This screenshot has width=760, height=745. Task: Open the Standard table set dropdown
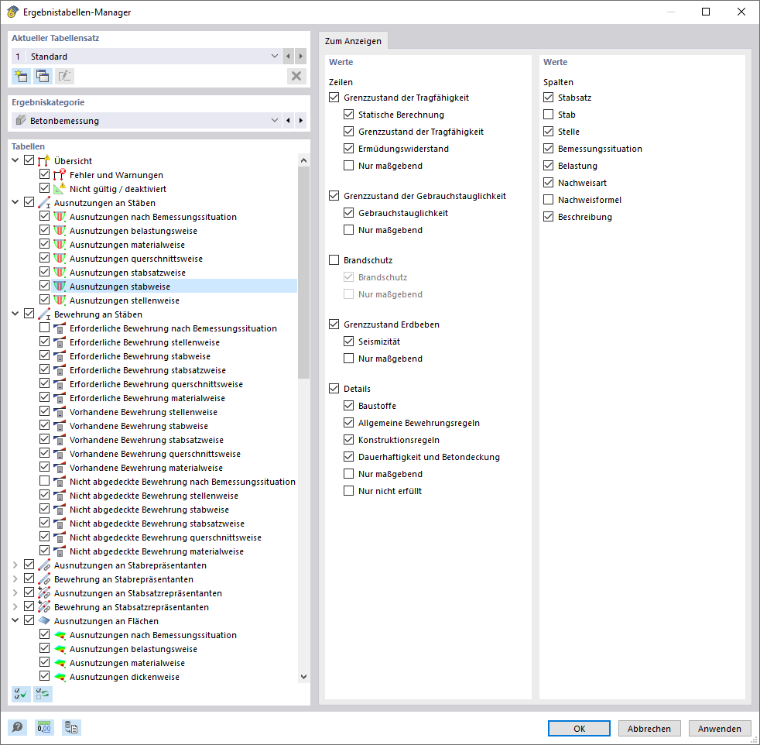pyautogui.click(x=274, y=56)
